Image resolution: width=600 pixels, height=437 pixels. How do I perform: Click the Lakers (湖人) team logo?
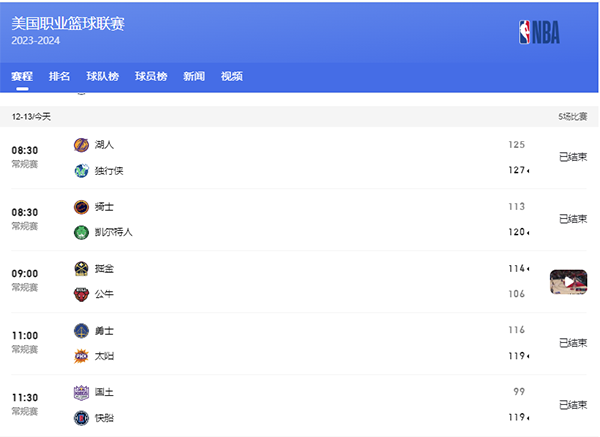pyautogui.click(x=81, y=145)
